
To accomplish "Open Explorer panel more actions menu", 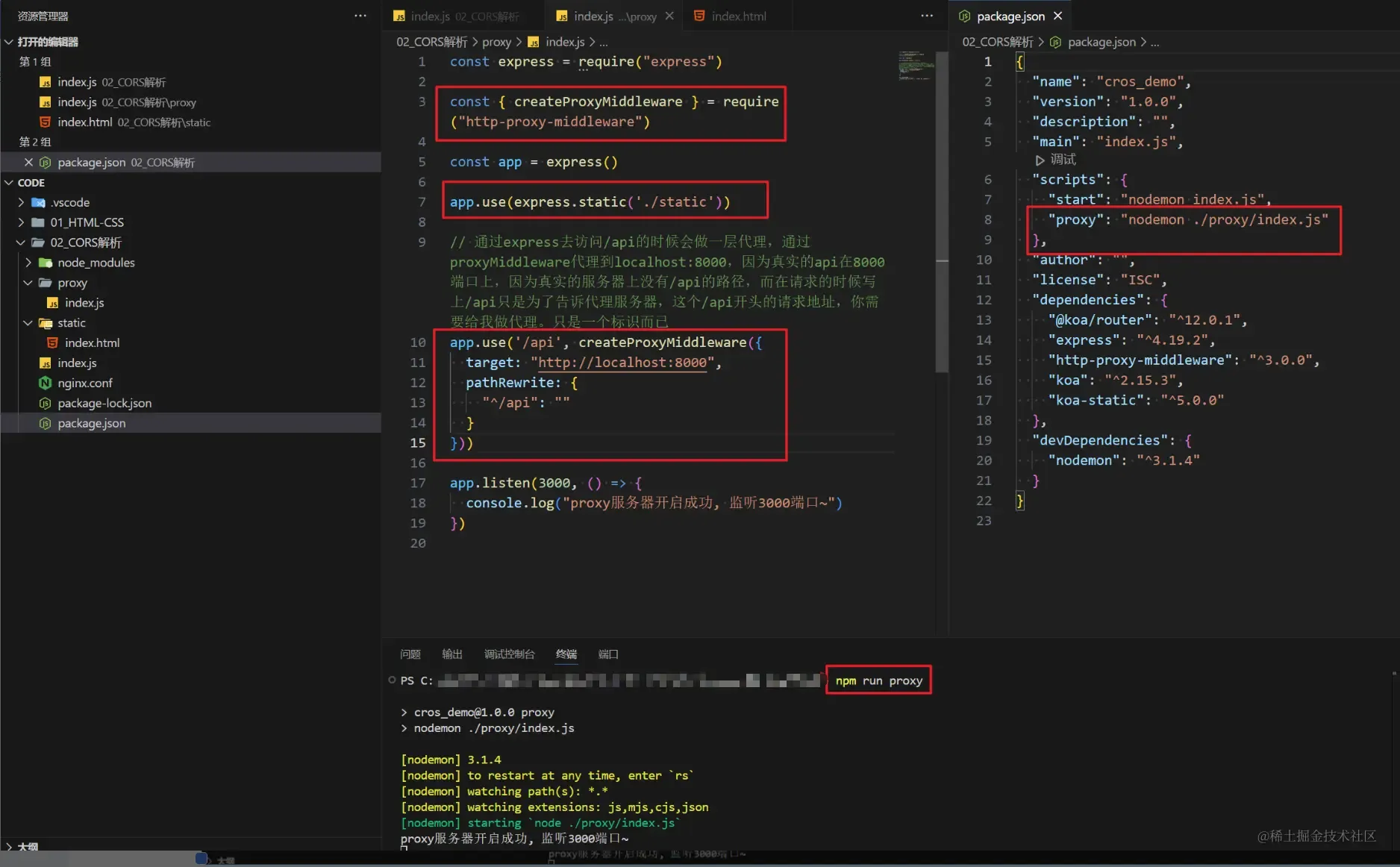I will click(360, 16).
